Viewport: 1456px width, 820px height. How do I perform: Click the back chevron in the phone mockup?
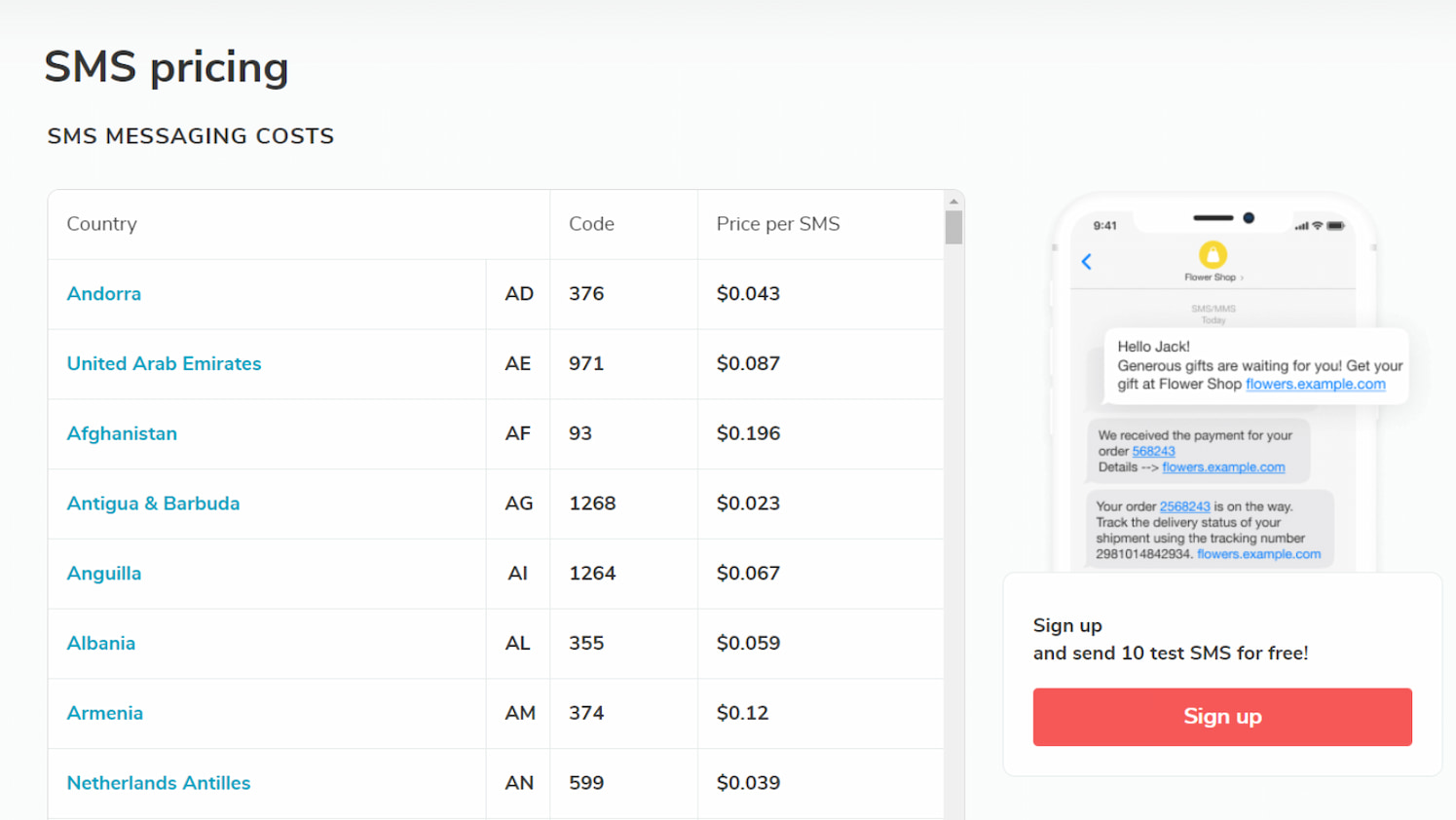[x=1087, y=262]
